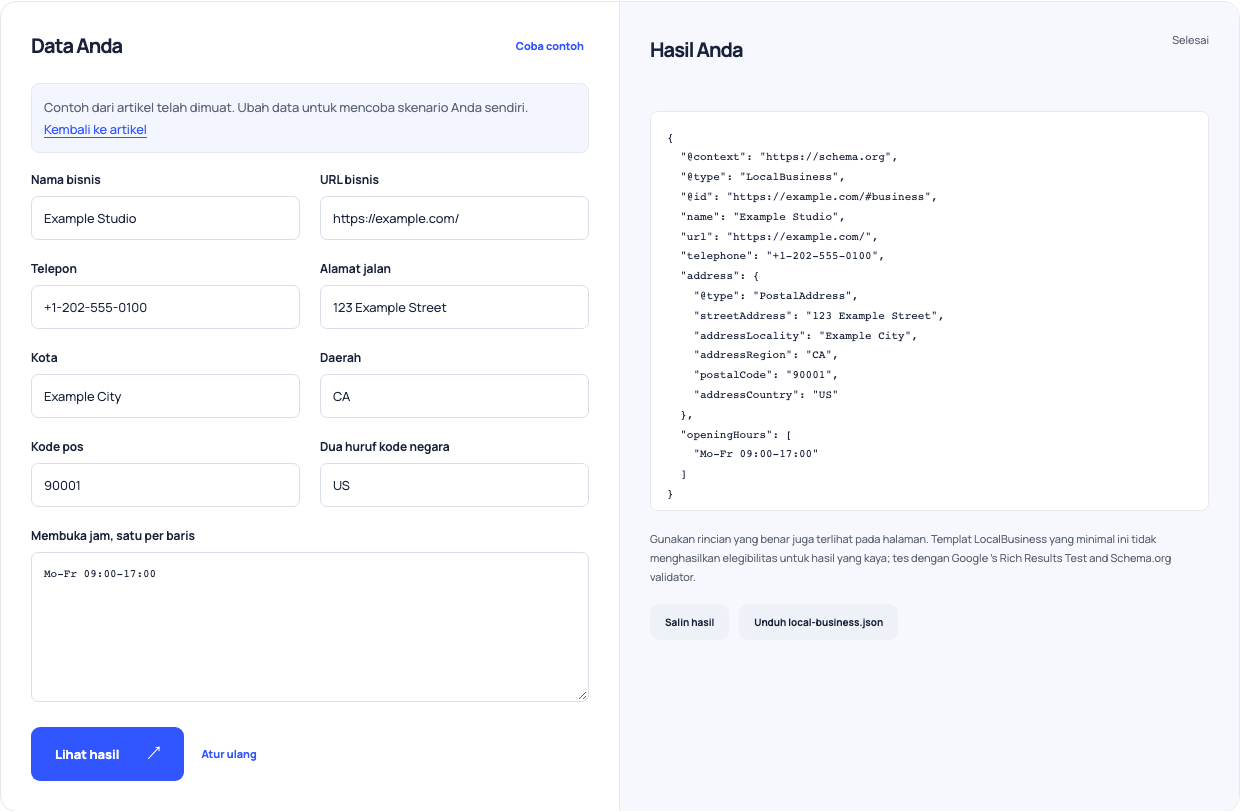Click the textarea resize handle corner
Screen dimensions: 1240x812
581,694
